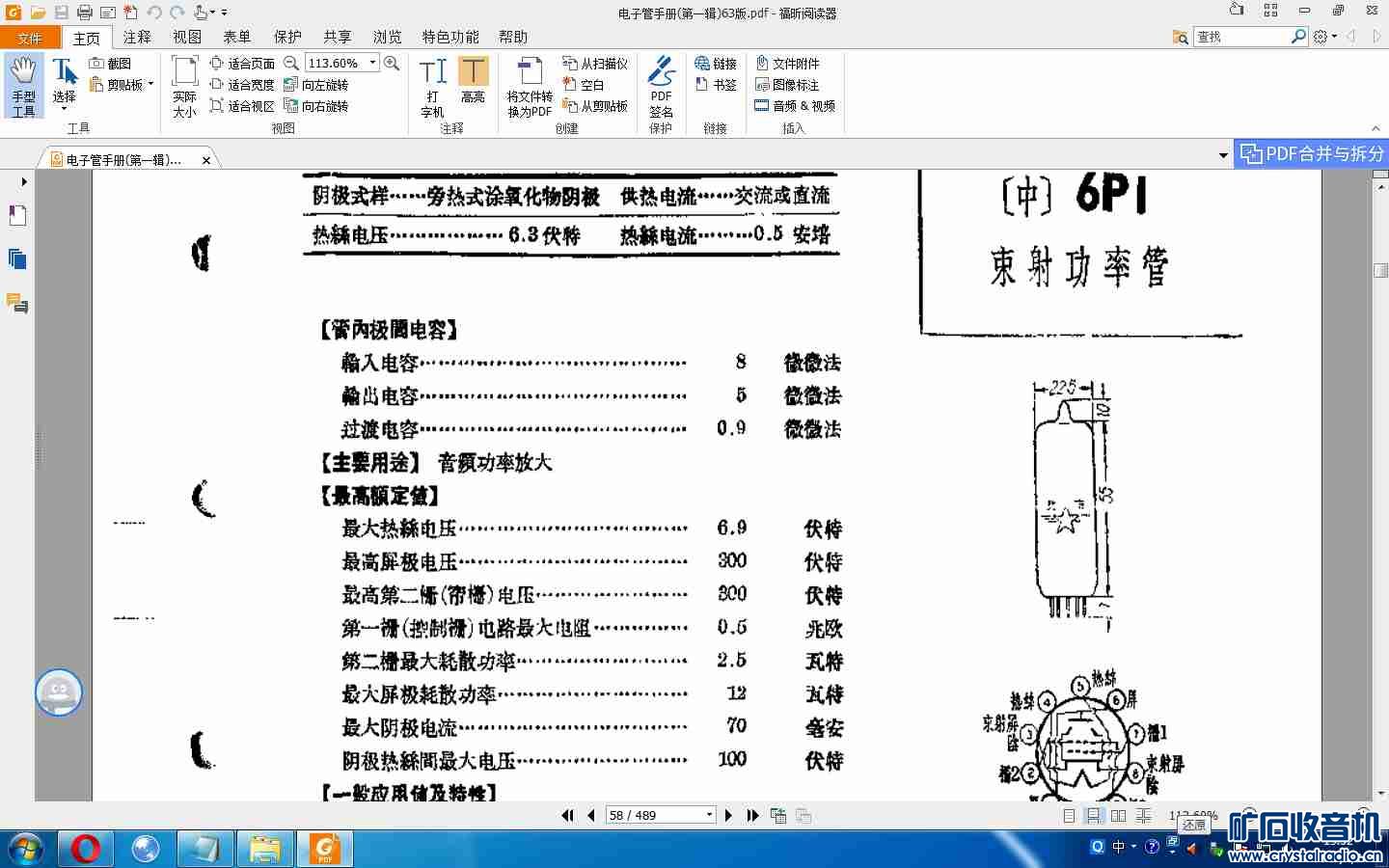The width and height of the screenshot is (1389, 868).
Task: Click the Windows Start button
Action: click(x=26, y=849)
